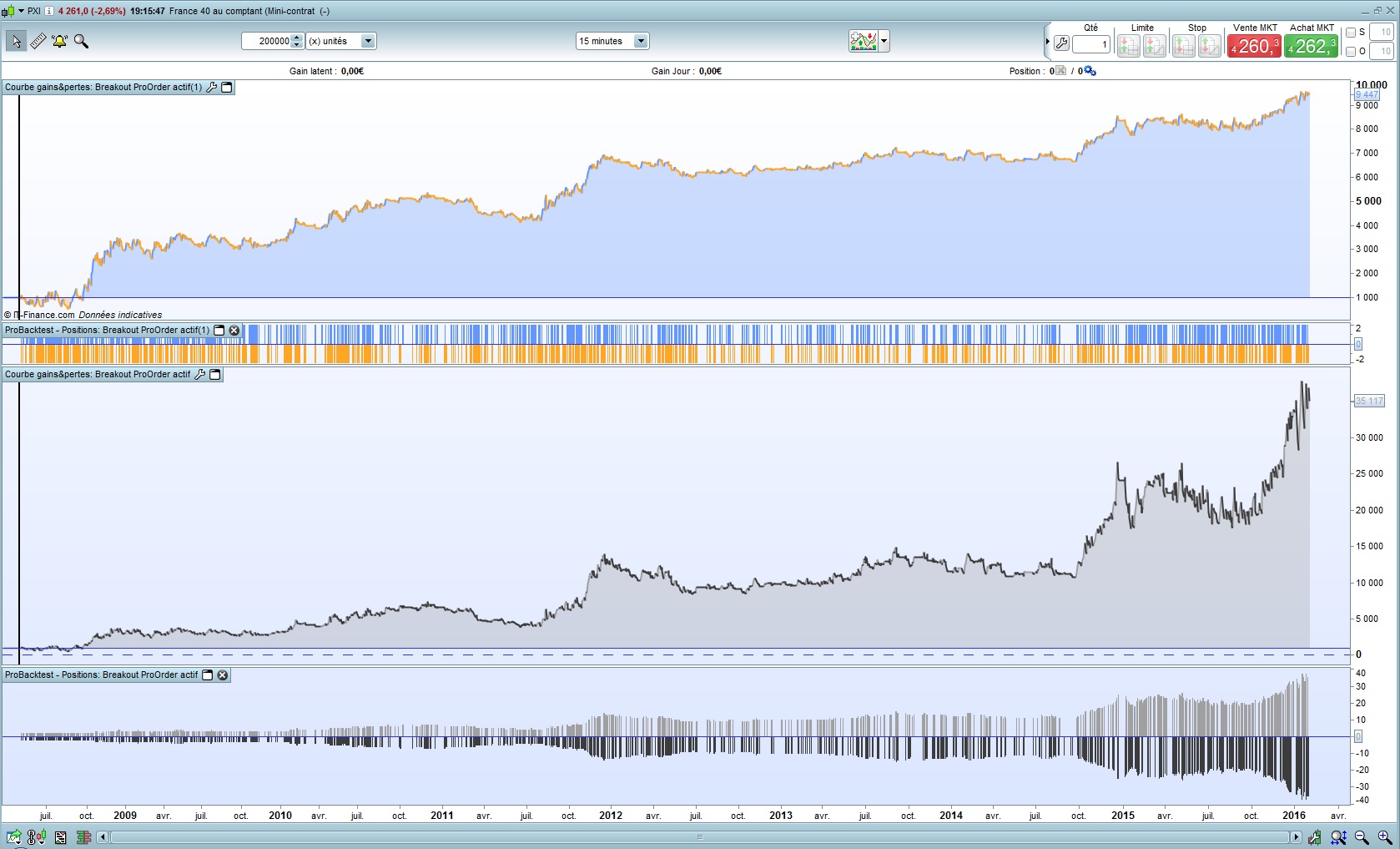
Task: Expand dropdown arrow beside indicators icon
Action: 884,41
